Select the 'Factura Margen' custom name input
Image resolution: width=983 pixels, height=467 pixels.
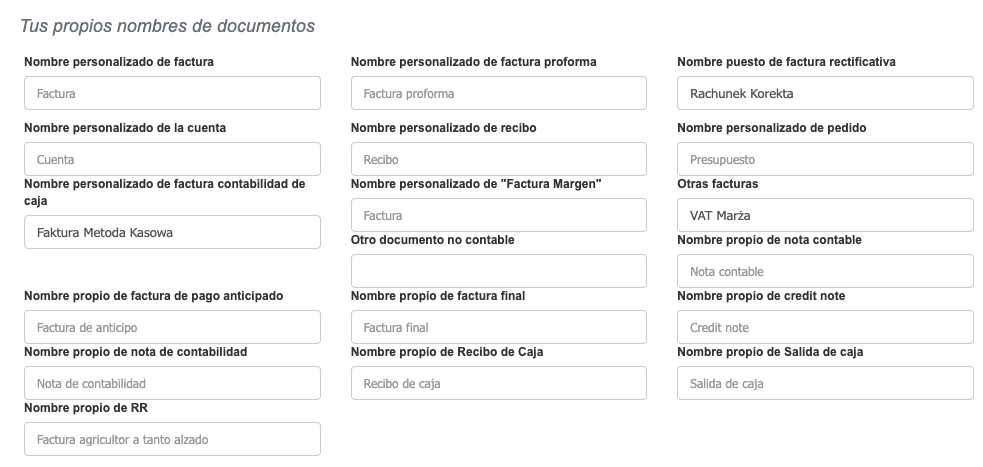(x=498, y=215)
